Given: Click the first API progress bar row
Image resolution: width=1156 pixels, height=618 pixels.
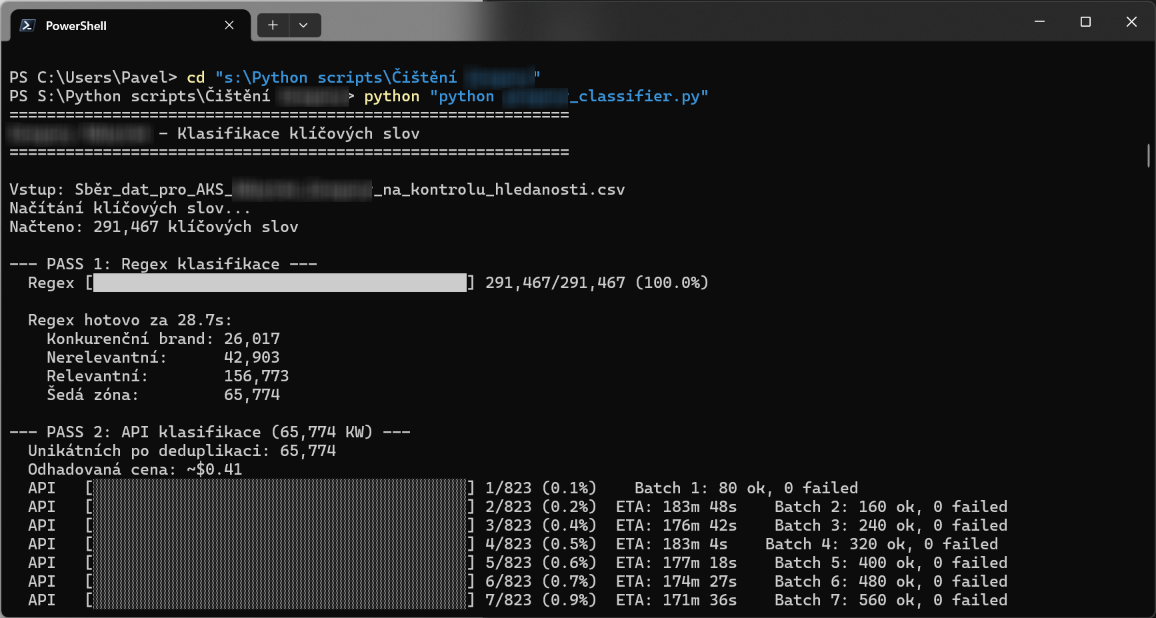Looking at the screenshot, I should [x=279, y=488].
